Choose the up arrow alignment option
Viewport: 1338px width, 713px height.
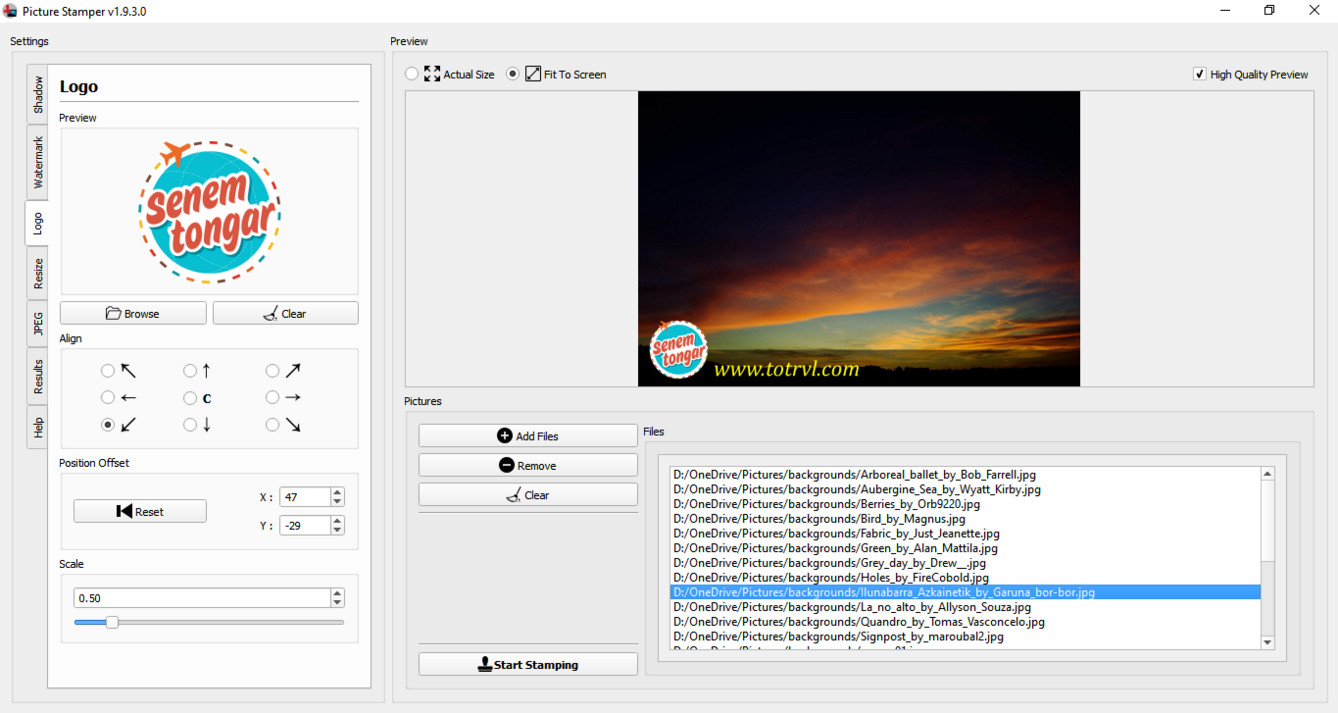pos(190,371)
